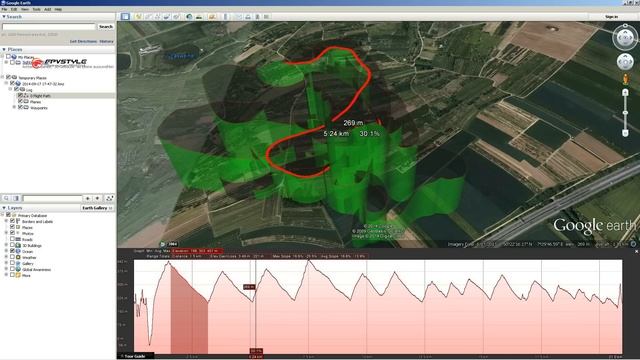This screenshot has height=360, width=640.
Task: Enable the Roads layer checkbox
Action: [12, 239]
